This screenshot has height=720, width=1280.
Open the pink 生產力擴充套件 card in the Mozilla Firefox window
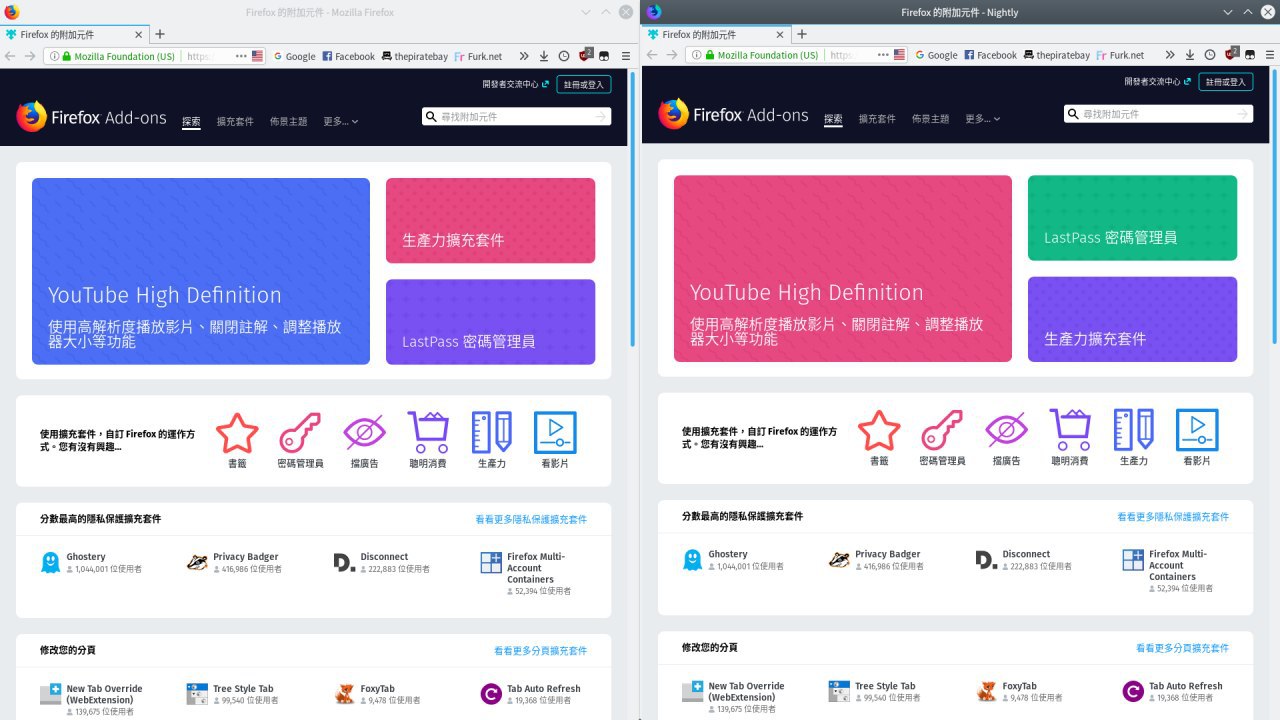click(490, 221)
